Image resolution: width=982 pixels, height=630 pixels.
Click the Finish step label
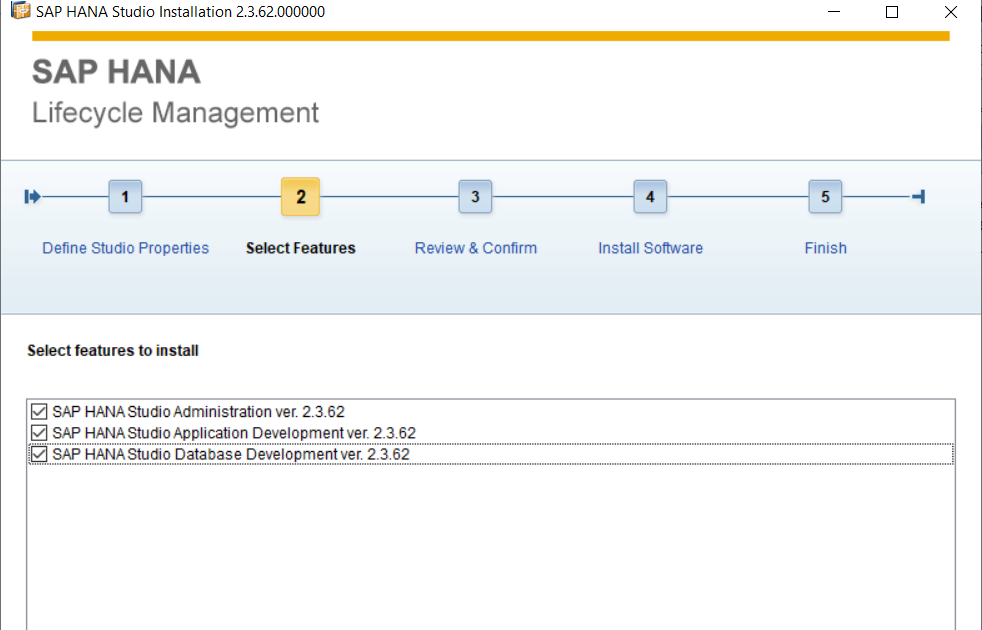[825, 248]
